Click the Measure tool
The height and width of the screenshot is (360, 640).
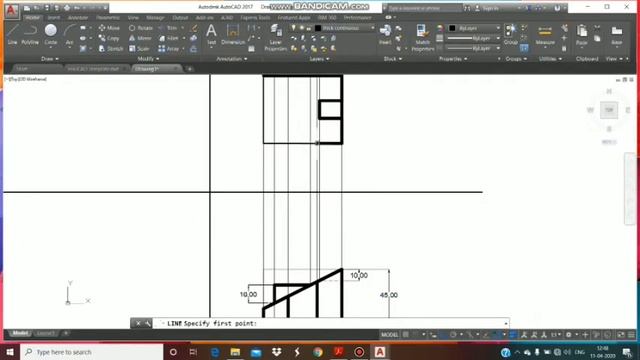click(x=545, y=34)
